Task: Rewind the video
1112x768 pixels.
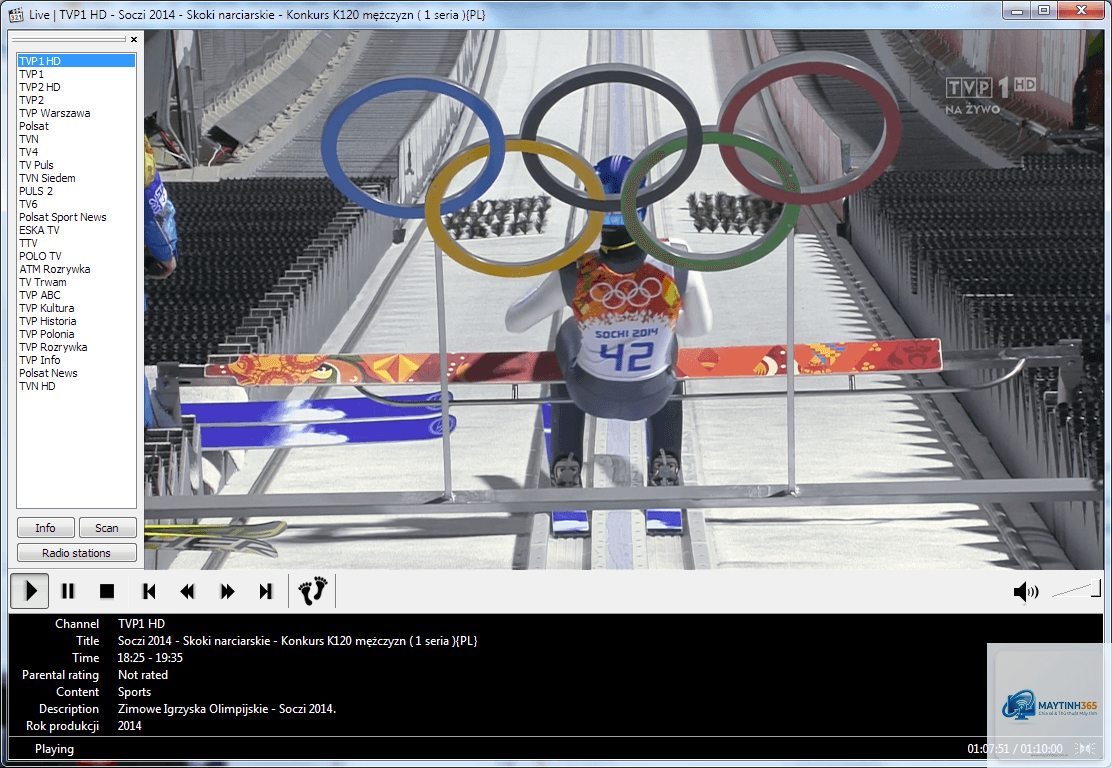Action: (187, 591)
